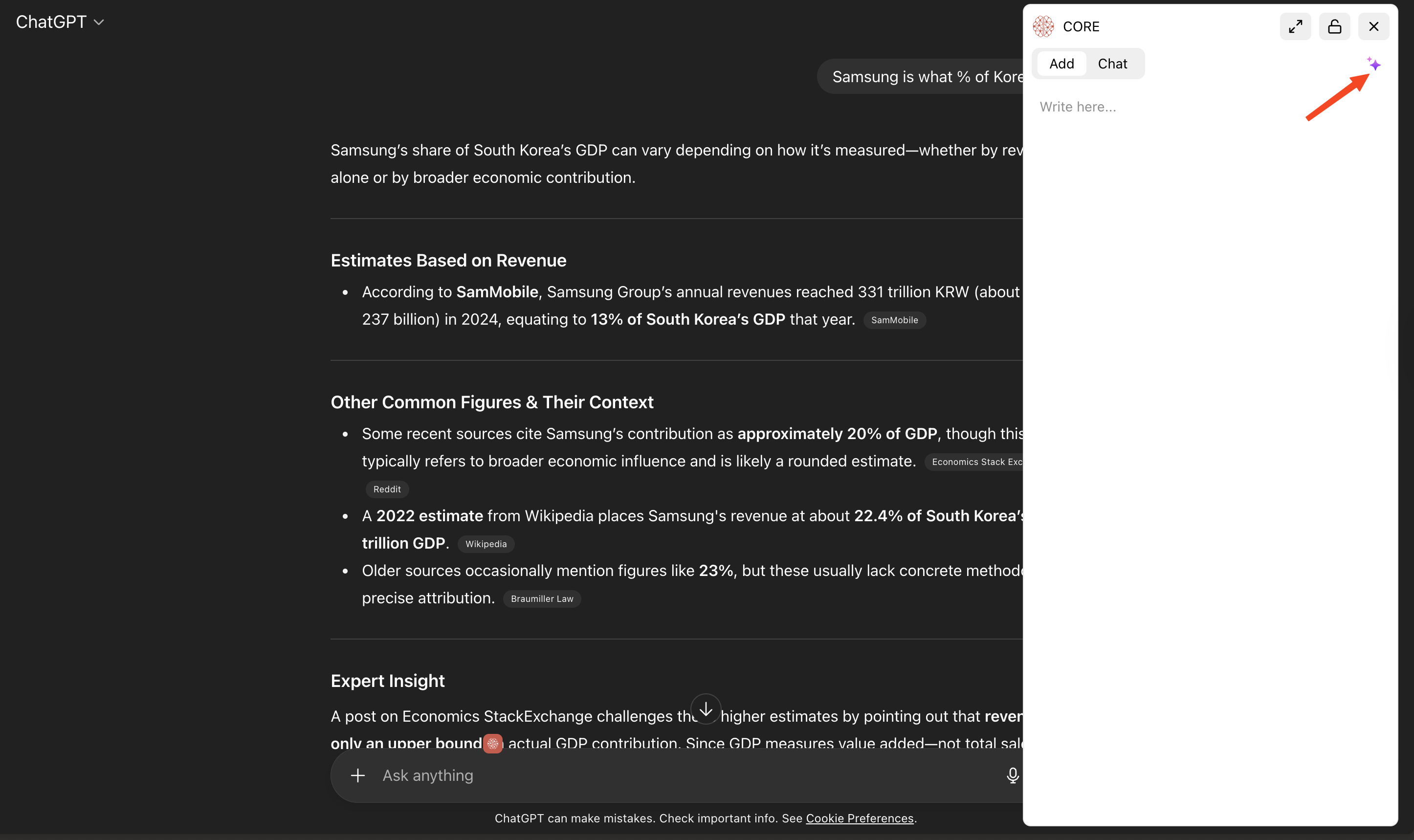Open the Economics Stack Exchange citation
The height and width of the screenshot is (840, 1414).
point(975,462)
